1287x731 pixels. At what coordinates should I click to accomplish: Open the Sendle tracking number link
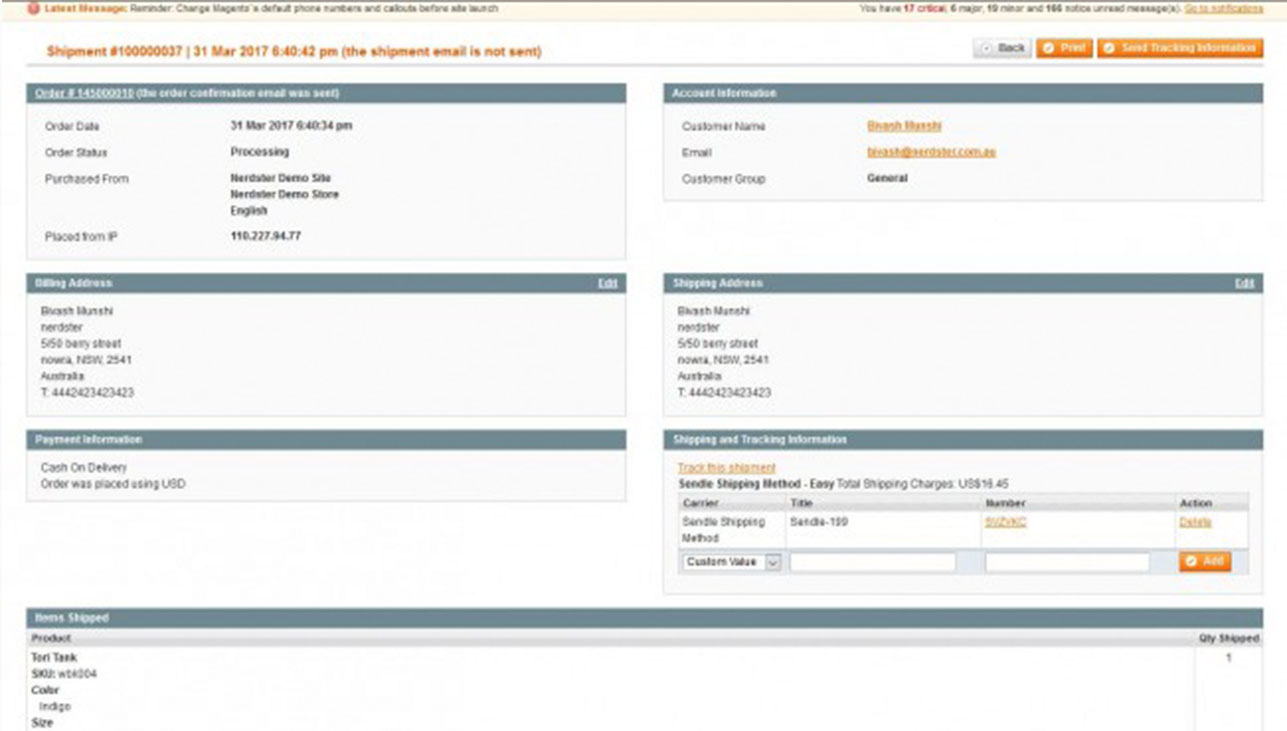point(1005,521)
